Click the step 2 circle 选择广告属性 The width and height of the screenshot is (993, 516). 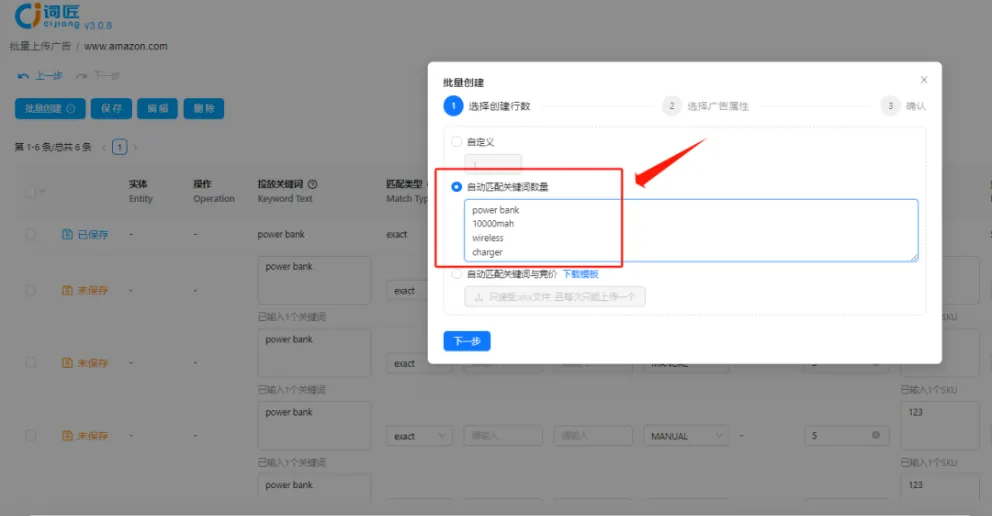click(672, 106)
